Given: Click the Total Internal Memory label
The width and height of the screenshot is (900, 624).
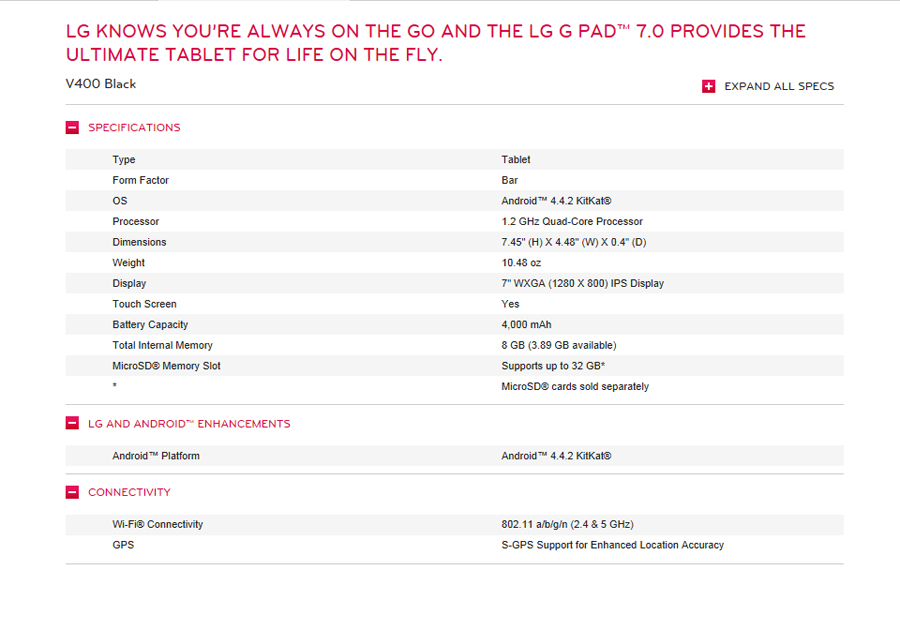Looking at the screenshot, I should (162, 346).
